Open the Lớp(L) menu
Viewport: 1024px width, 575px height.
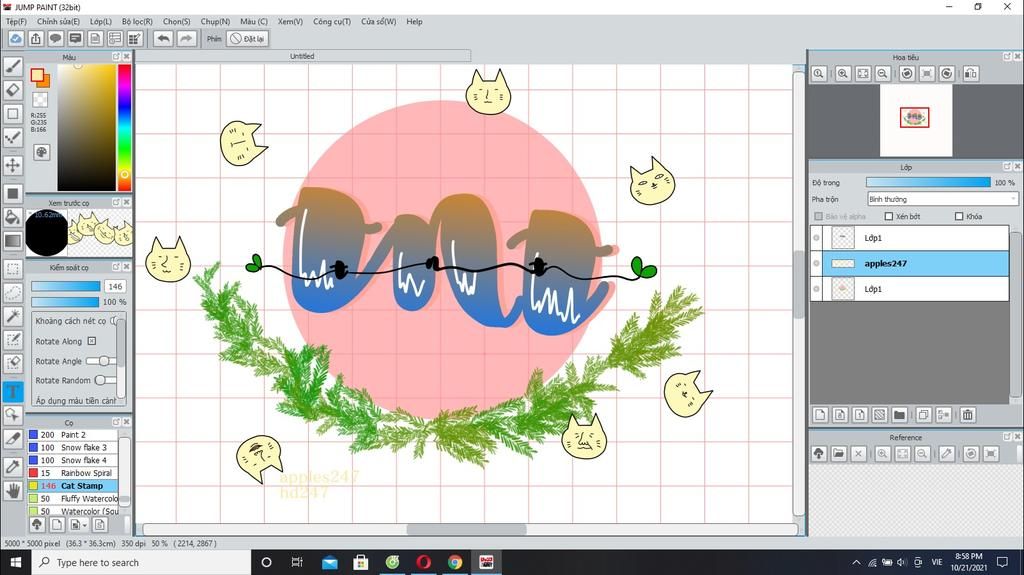101,22
